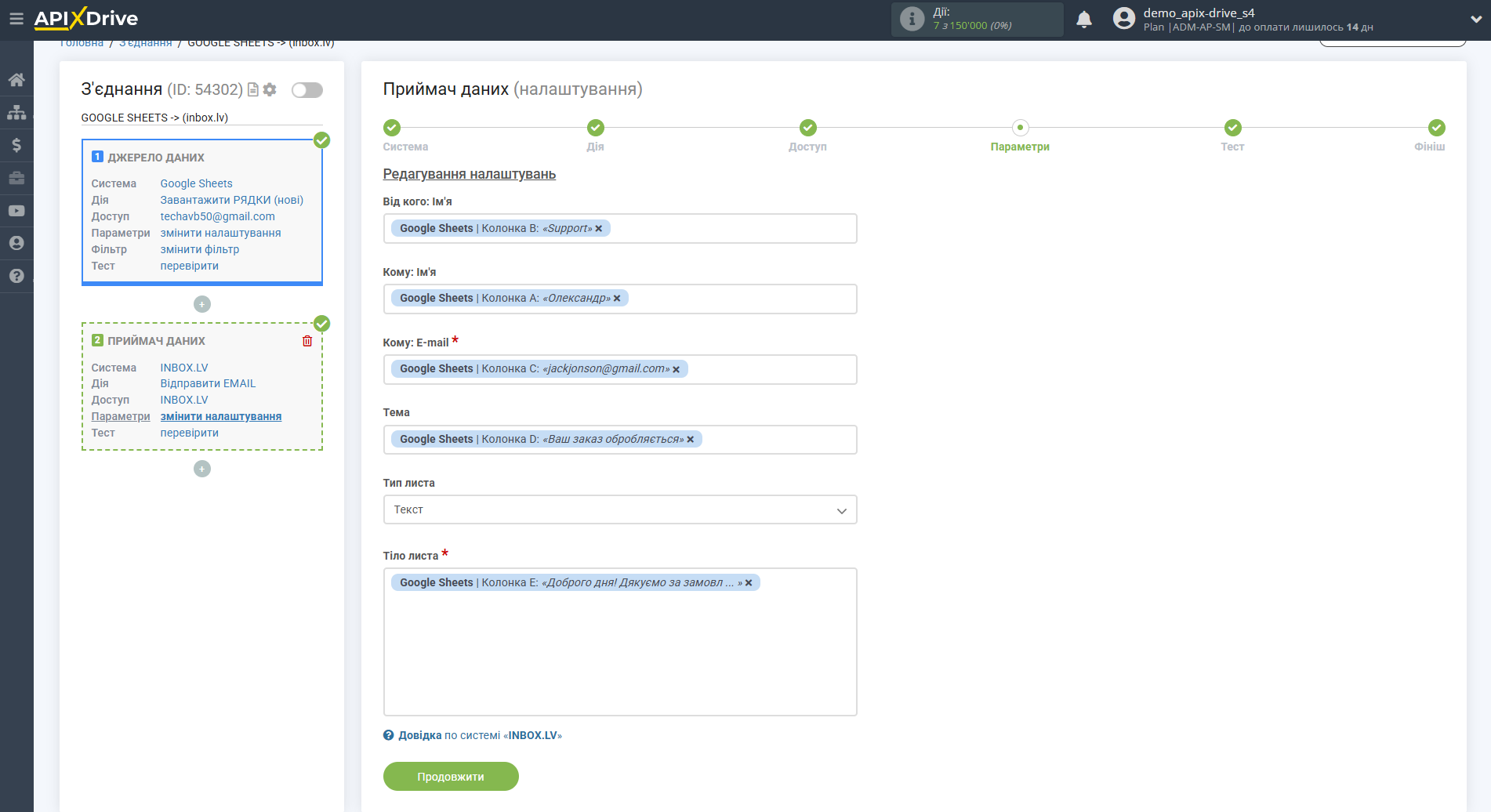Click the INBOX.LV system link in receiver

[184, 368]
